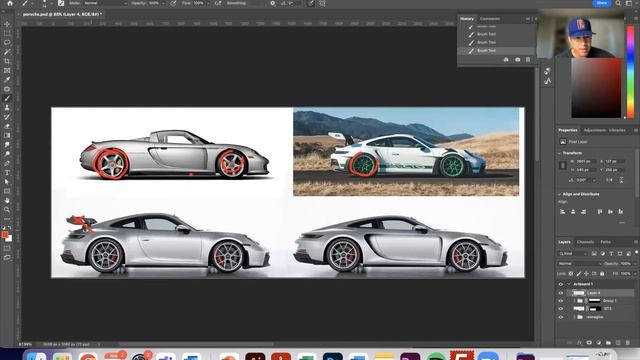Open the layer filter Kind dropdown

tap(573, 253)
